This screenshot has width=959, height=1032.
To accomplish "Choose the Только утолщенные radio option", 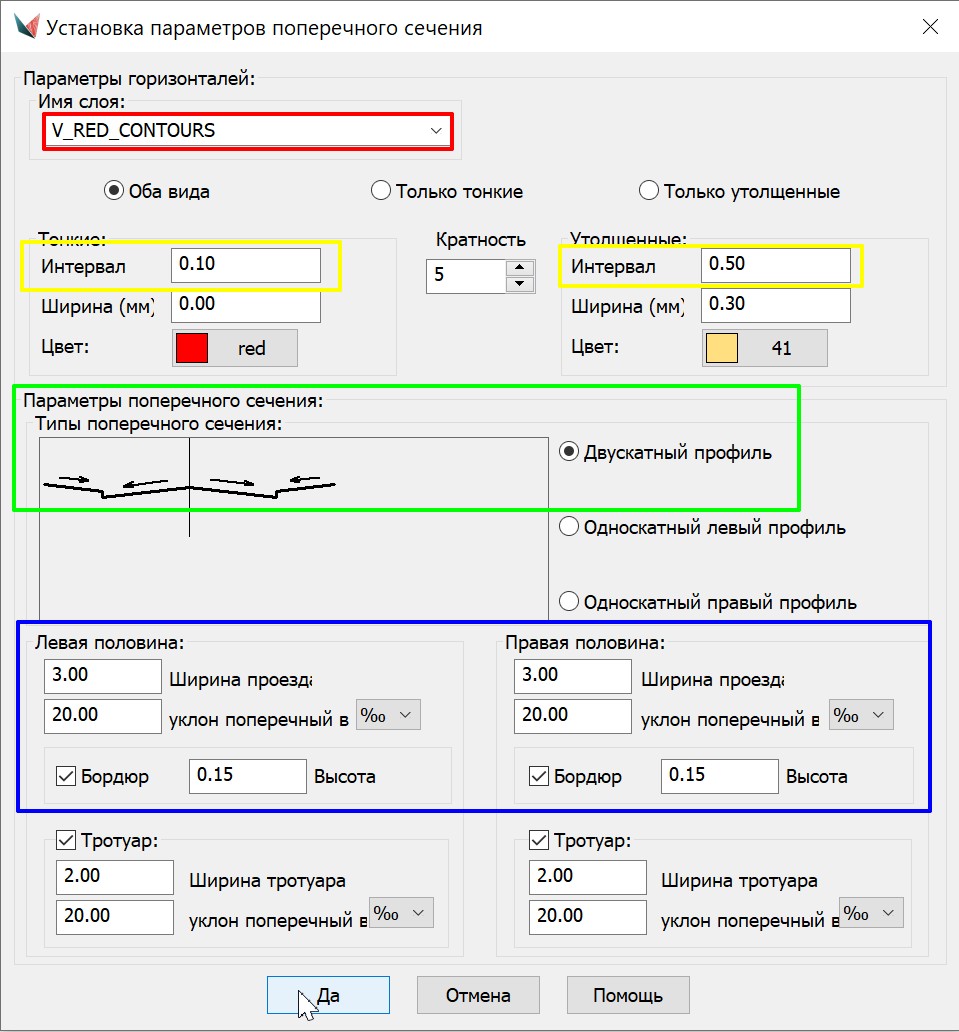I will point(649,191).
